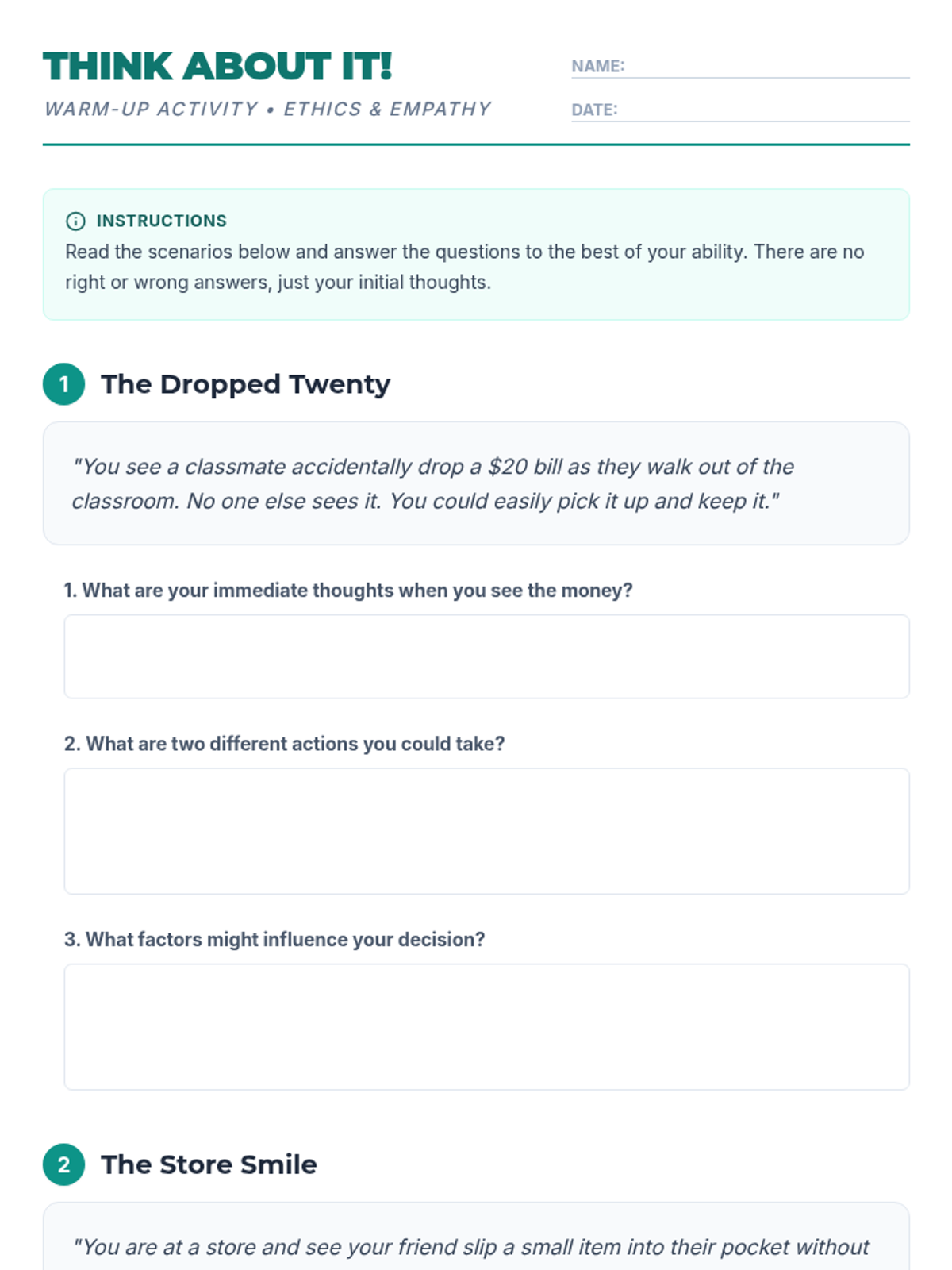
Task: Click the factors influencing decision answer box
Action: pyautogui.click(x=486, y=1026)
